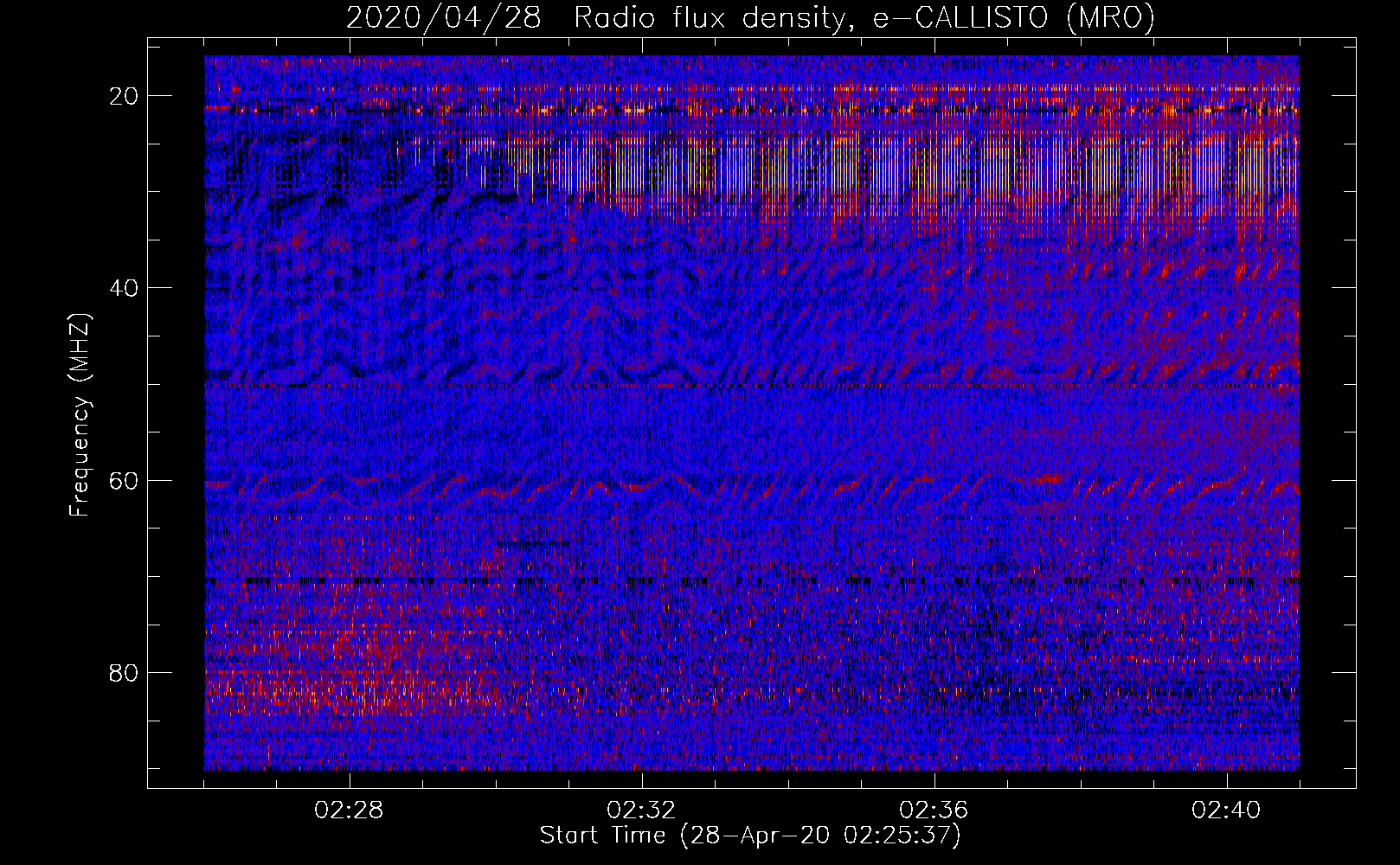This screenshot has width=1400, height=865.
Task: Click the '20' frequency tick label
Action: point(125,96)
